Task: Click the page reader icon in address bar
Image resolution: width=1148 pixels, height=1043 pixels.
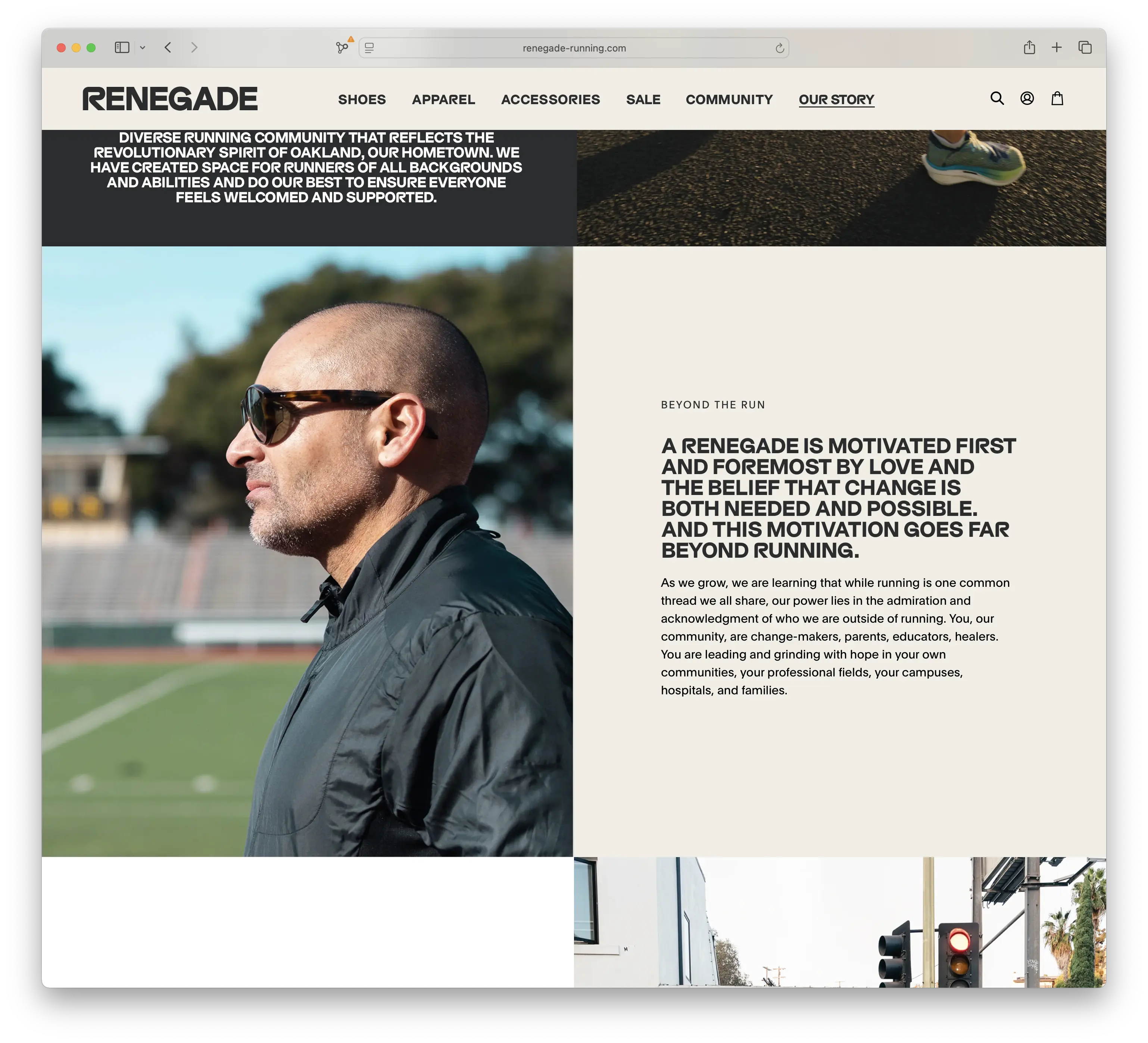Action: coord(369,49)
